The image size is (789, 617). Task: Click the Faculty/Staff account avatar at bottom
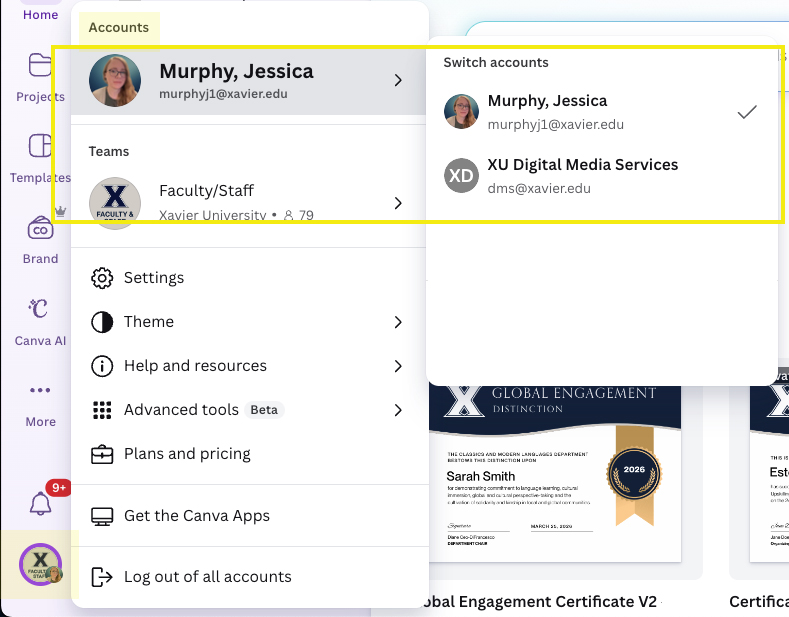pyautogui.click(x=41, y=564)
